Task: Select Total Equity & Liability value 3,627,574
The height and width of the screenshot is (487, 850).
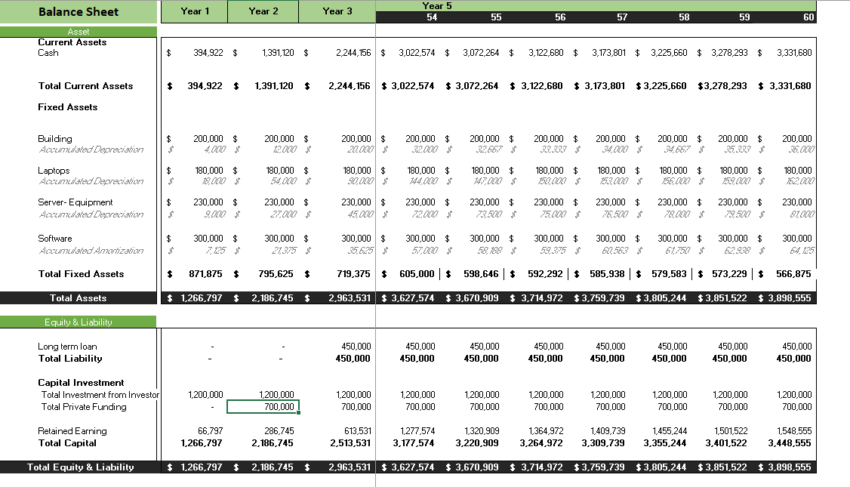Action: click(413, 467)
